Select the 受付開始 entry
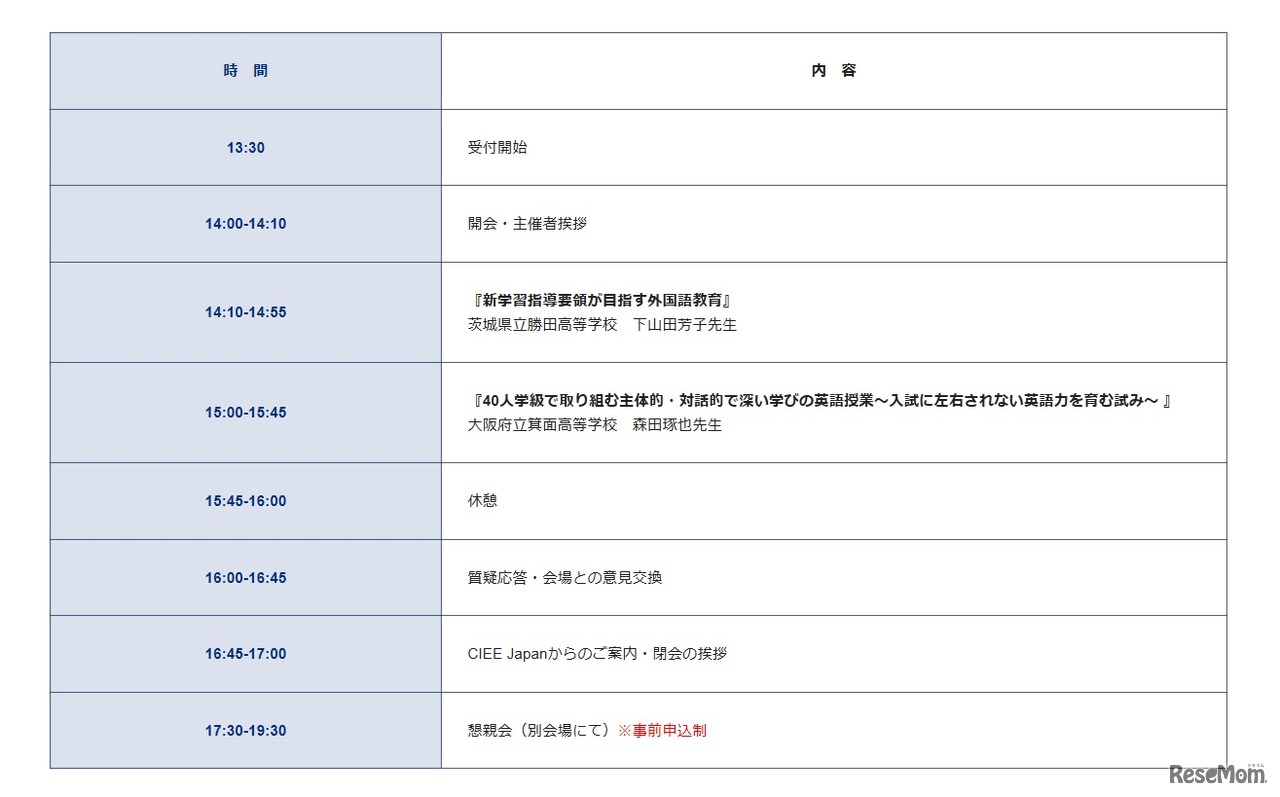Screen dimensions: 1280x797 pyautogui.click(x=497, y=147)
